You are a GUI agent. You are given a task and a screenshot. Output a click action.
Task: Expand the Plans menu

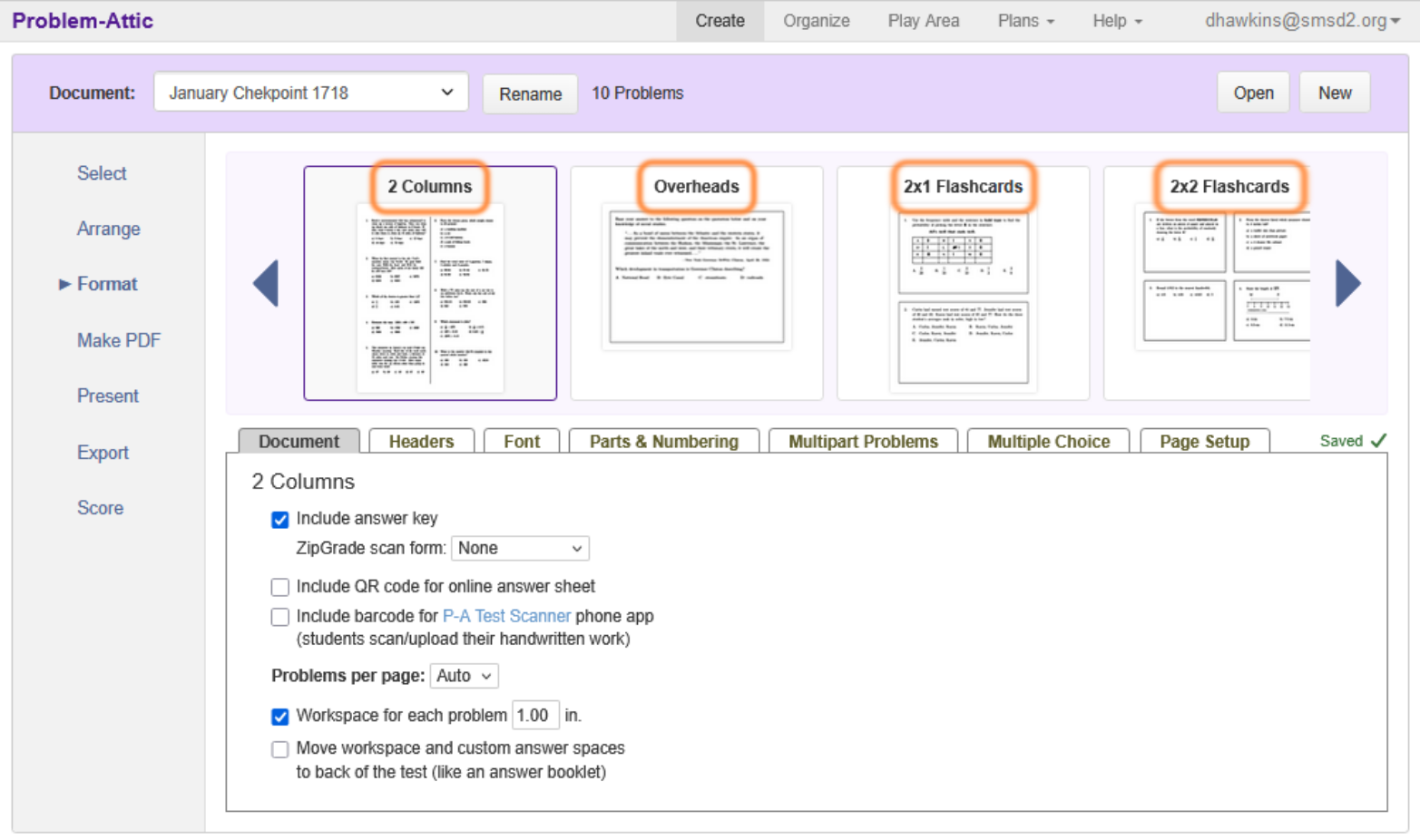click(1025, 20)
